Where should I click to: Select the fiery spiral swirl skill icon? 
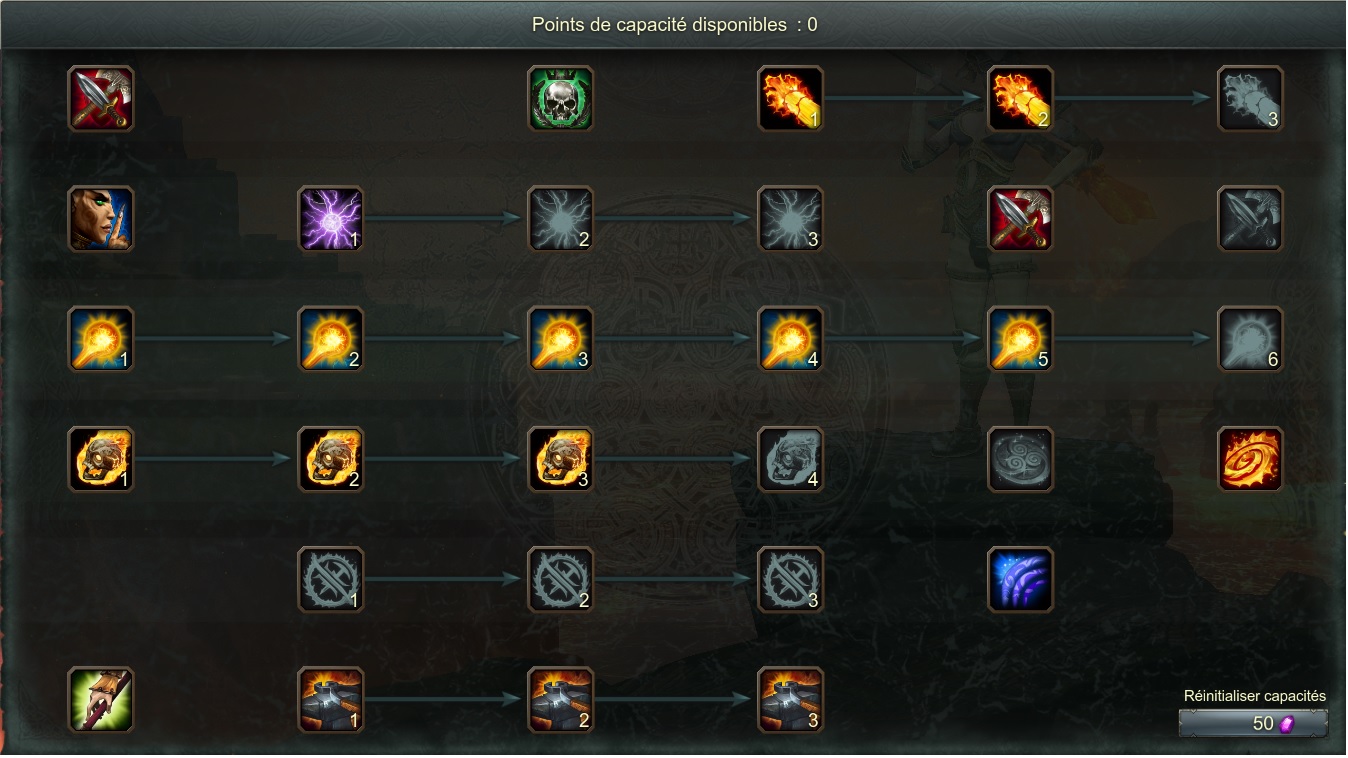point(1250,459)
